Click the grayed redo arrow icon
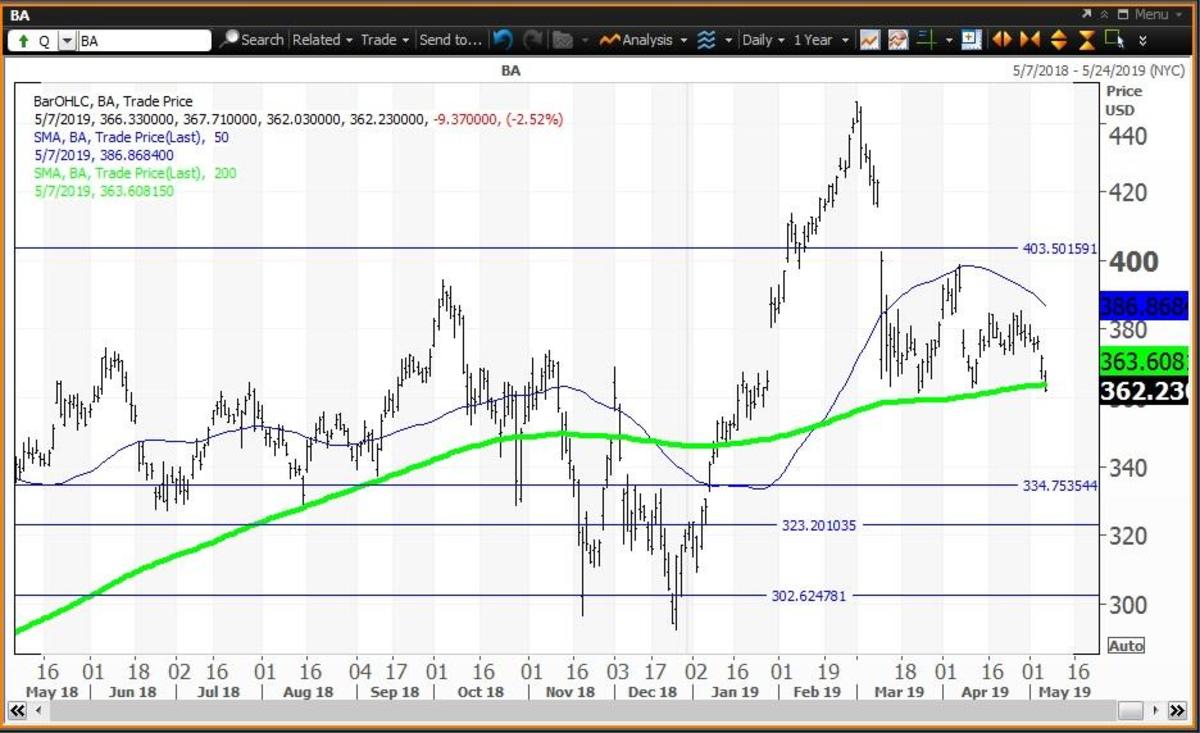The height and width of the screenshot is (733, 1200). point(534,40)
